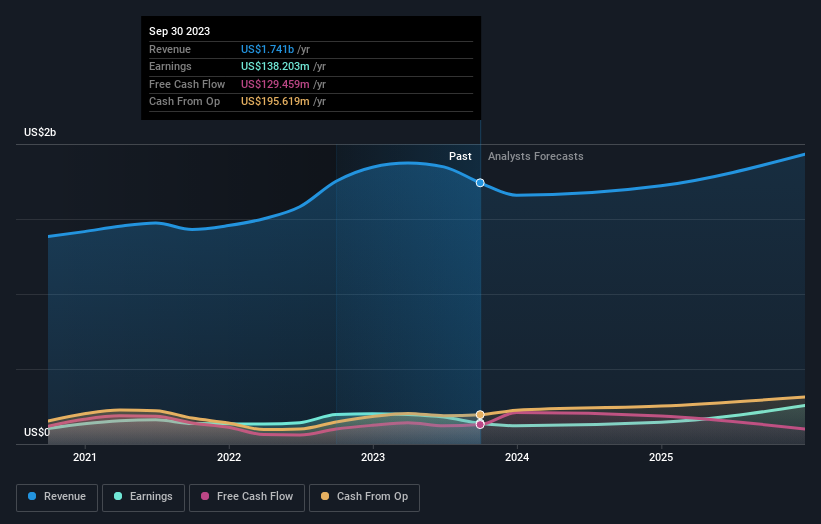Click the US$0 y-axis label
Viewport: 821px width, 524px height.
[x=37, y=432]
